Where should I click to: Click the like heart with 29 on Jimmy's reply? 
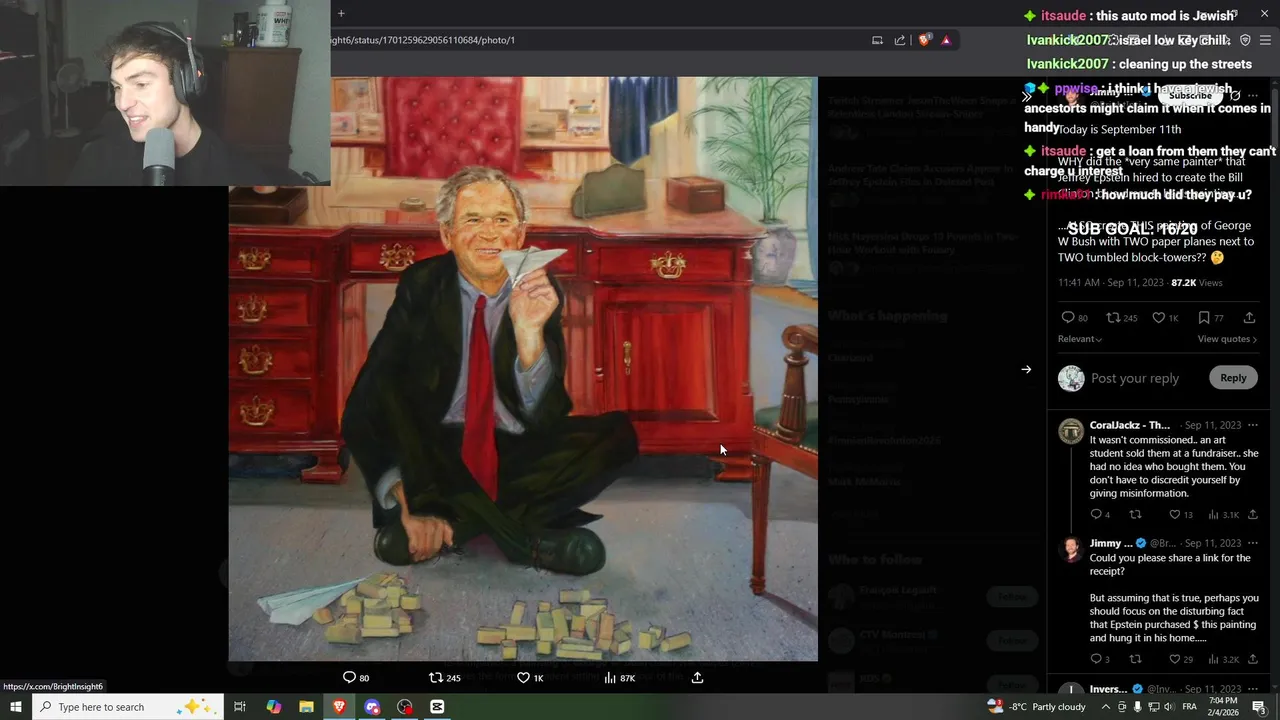pos(1175,659)
